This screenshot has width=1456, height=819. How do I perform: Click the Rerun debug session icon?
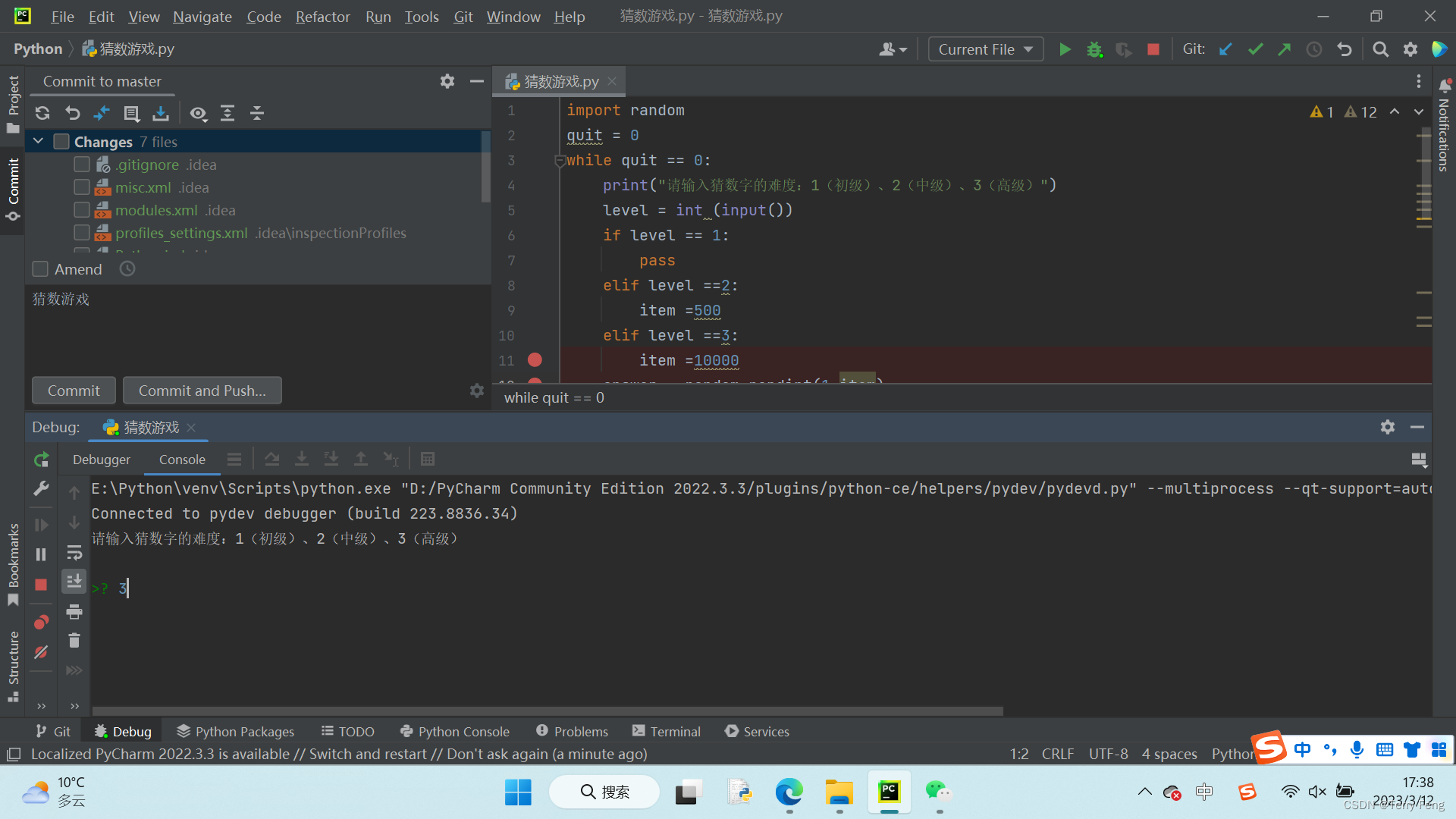pyautogui.click(x=42, y=459)
